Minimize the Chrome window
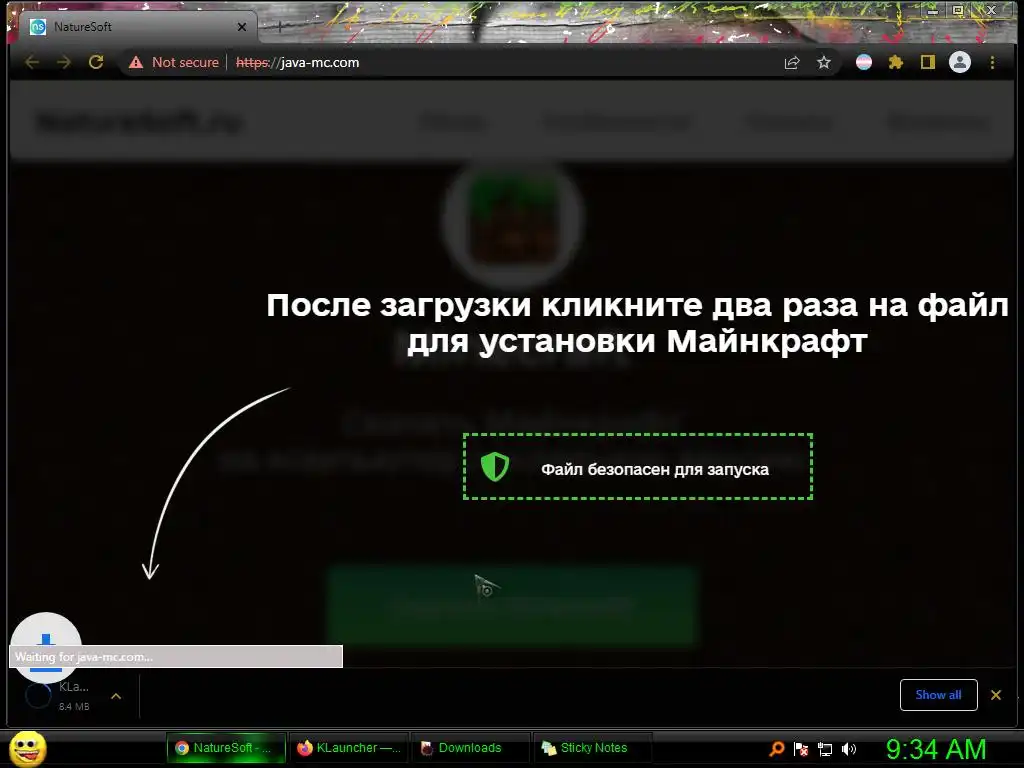The image size is (1024, 768). point(933,10)
